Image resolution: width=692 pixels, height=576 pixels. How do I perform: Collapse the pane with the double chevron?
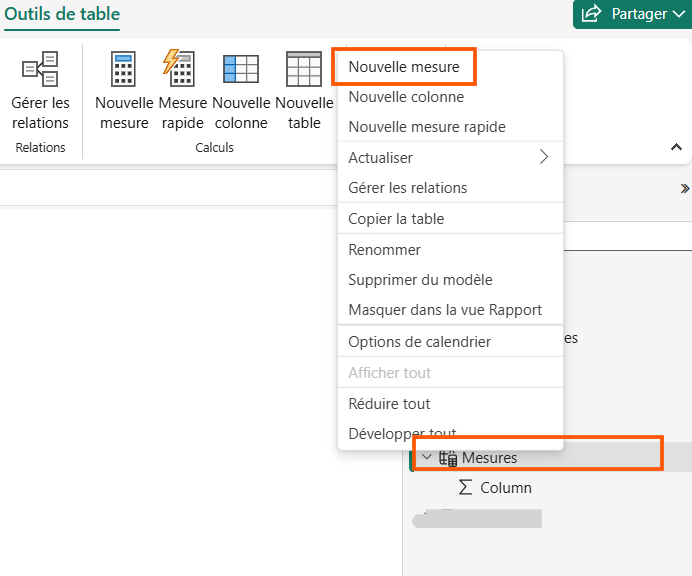click(684, 189)
